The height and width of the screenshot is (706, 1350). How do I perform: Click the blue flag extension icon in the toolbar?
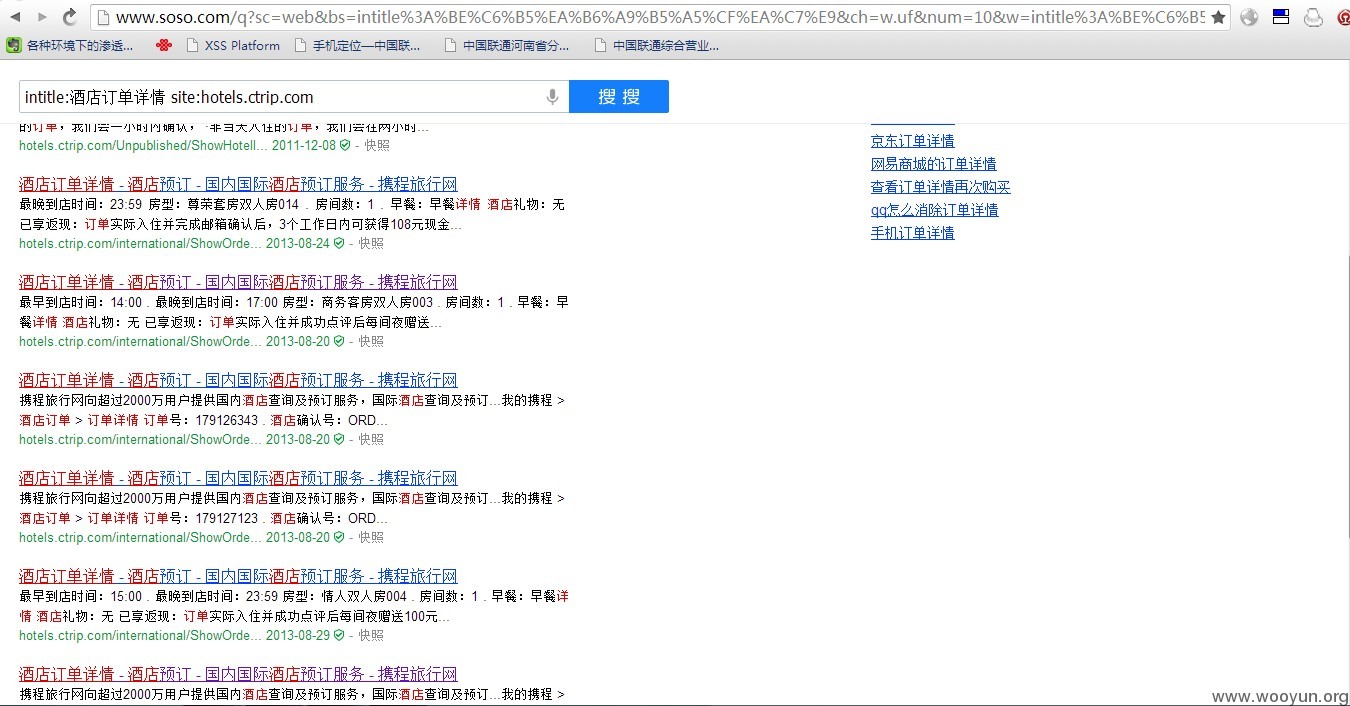[1281, 17]
